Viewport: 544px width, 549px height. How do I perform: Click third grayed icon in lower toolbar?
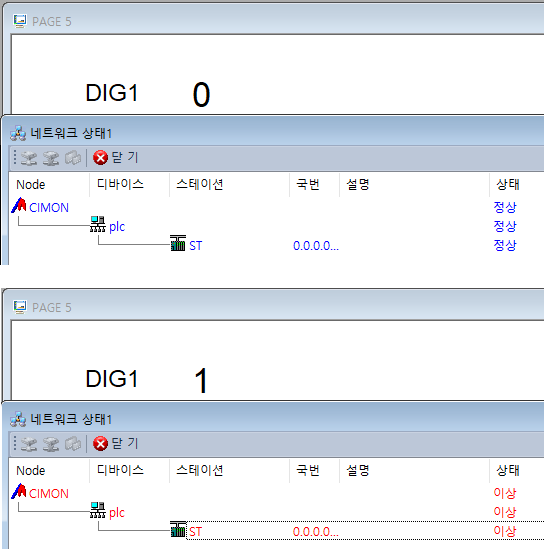73,444
